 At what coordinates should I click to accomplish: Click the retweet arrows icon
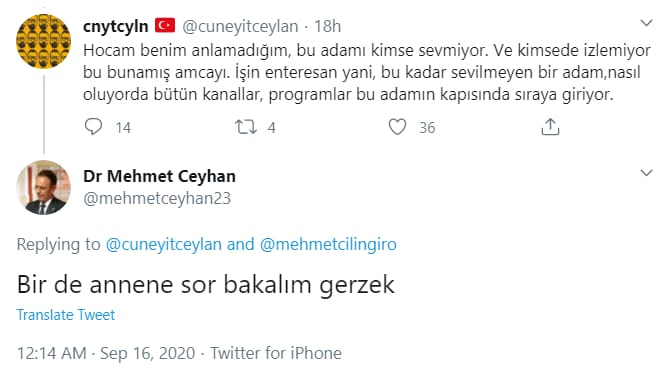click(x=246, y=127)
